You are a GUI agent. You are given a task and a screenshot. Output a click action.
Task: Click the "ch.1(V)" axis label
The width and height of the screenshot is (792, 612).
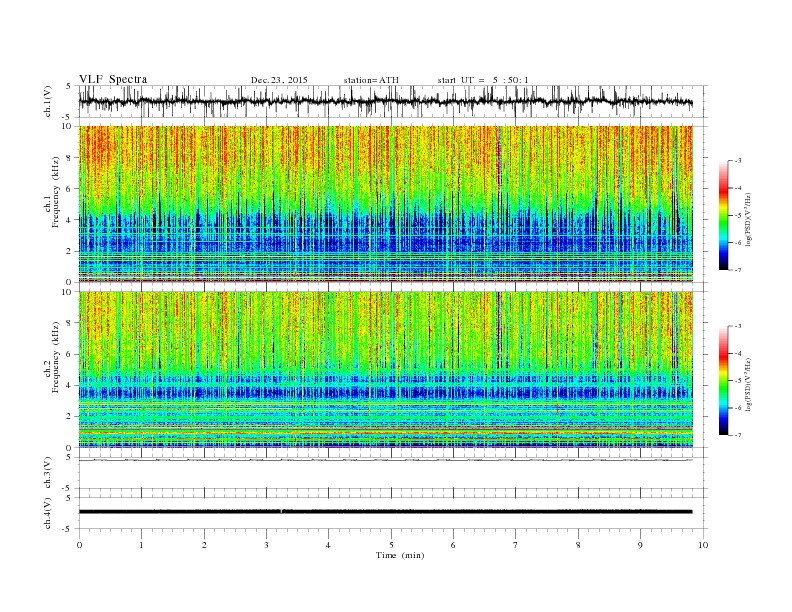48,101
